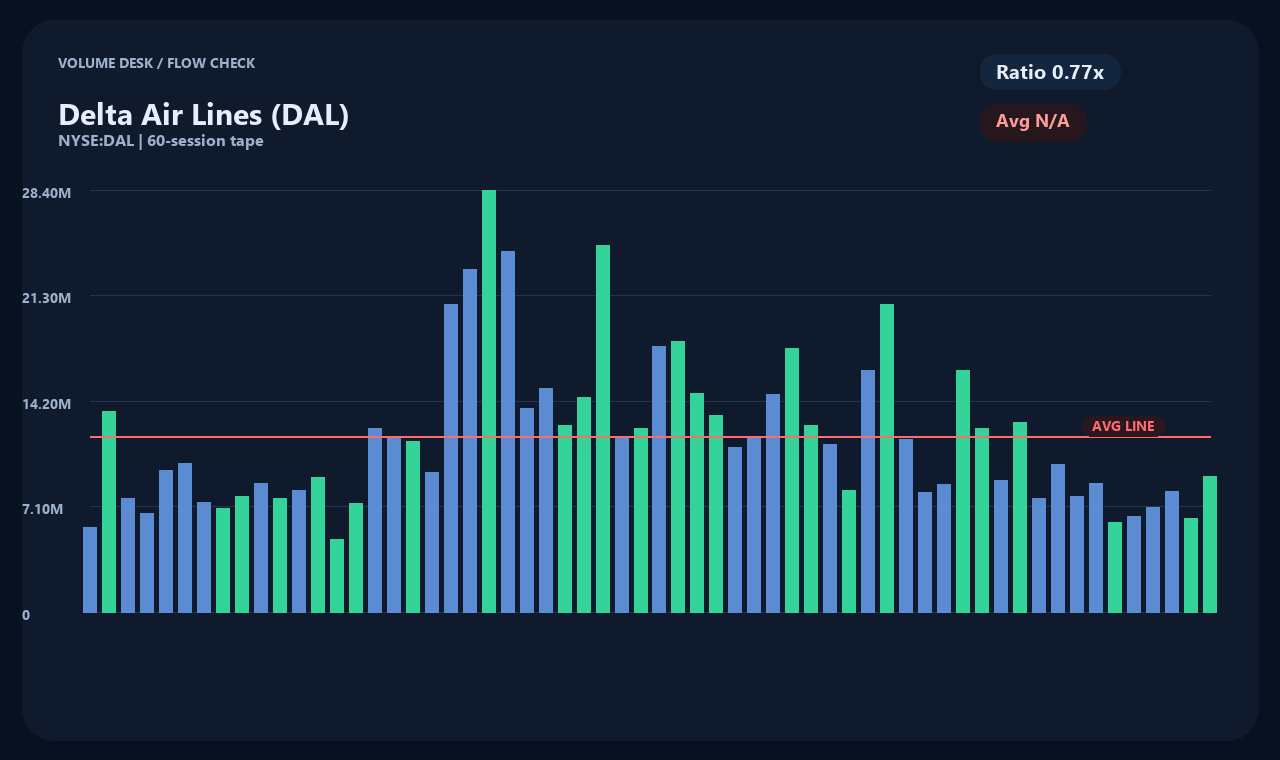Viewport: 1280px width, 760px height.
Task: Click the 0 axis label
Action: click(26, 615)
